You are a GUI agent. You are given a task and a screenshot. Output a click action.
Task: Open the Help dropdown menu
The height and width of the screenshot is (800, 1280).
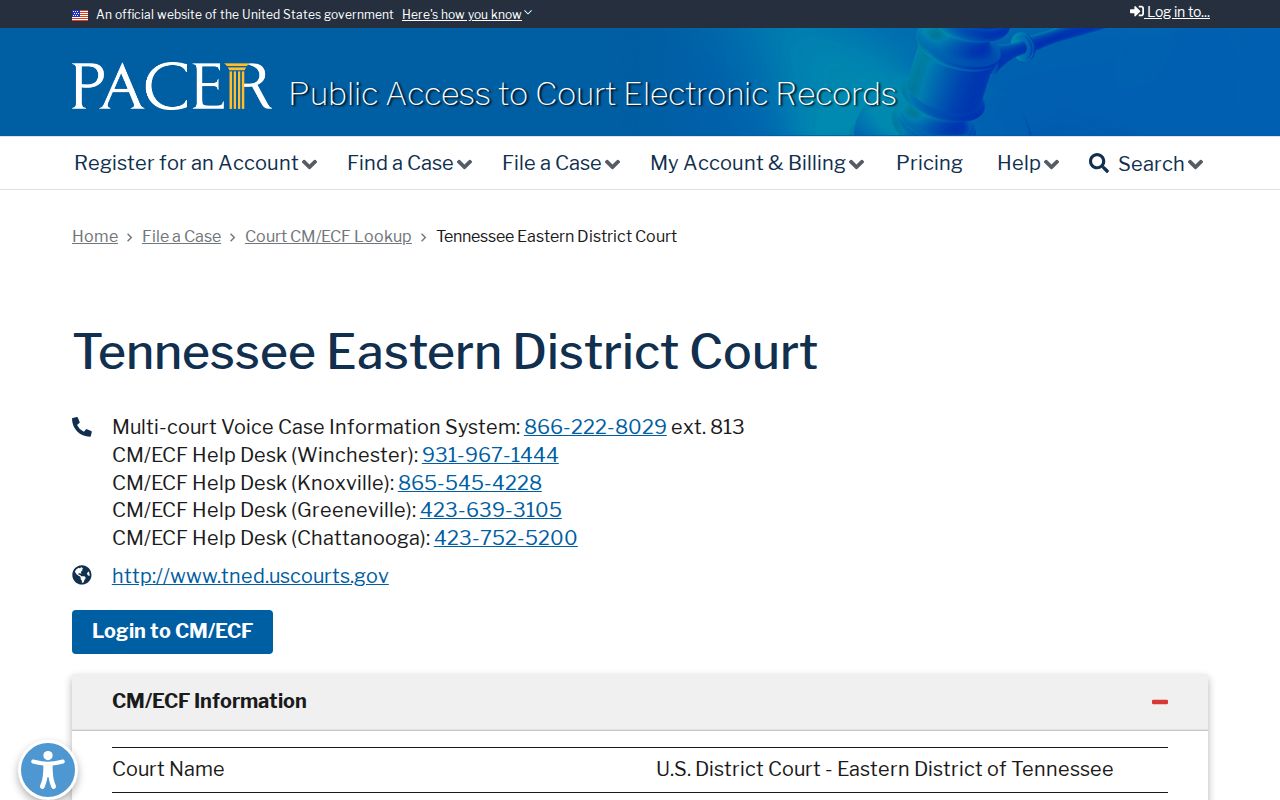(x=1028, y=163)
